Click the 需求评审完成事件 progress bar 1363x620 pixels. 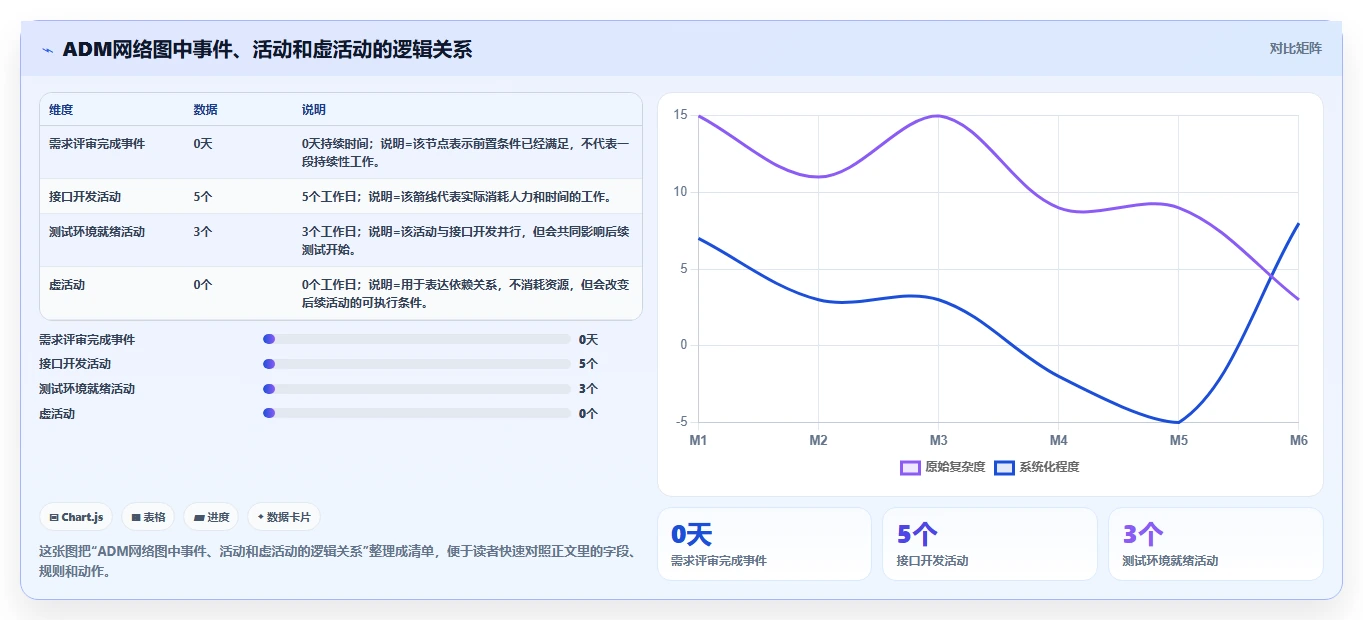click(416, 340)
